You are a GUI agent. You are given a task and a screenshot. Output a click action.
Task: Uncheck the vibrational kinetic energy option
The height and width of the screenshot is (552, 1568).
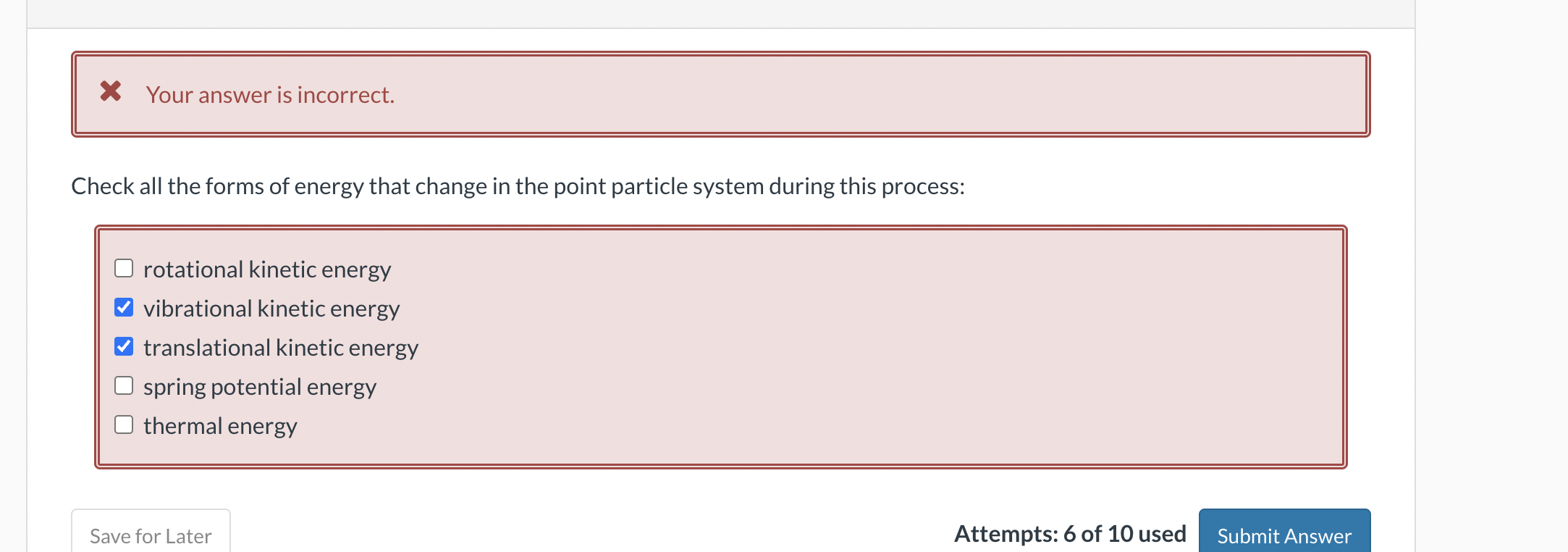pos(123,307)
